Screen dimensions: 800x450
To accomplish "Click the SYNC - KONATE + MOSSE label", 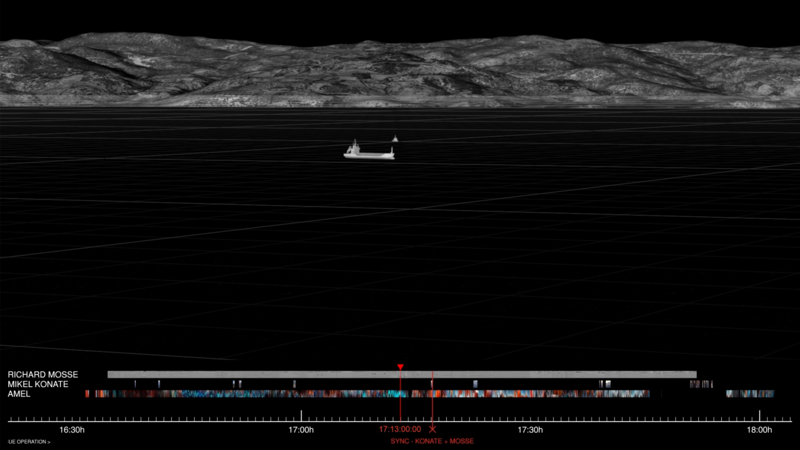I will (x=432, y=441).
